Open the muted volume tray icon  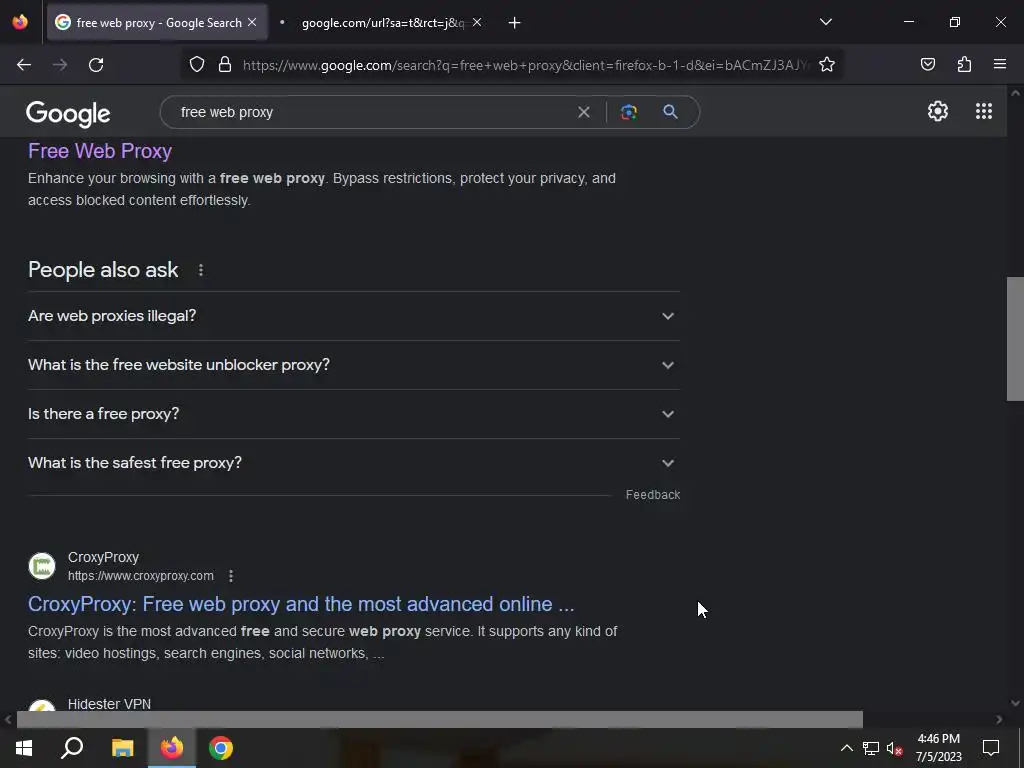tap(894, 748)
